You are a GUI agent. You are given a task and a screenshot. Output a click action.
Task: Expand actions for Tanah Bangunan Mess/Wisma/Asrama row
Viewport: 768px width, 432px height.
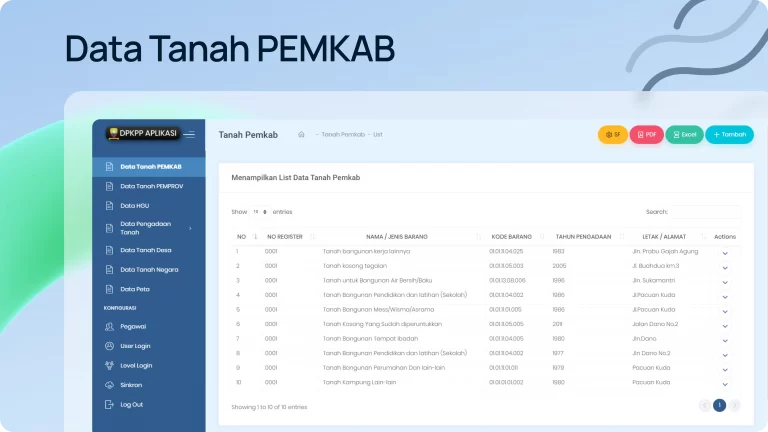click(725, 312)
